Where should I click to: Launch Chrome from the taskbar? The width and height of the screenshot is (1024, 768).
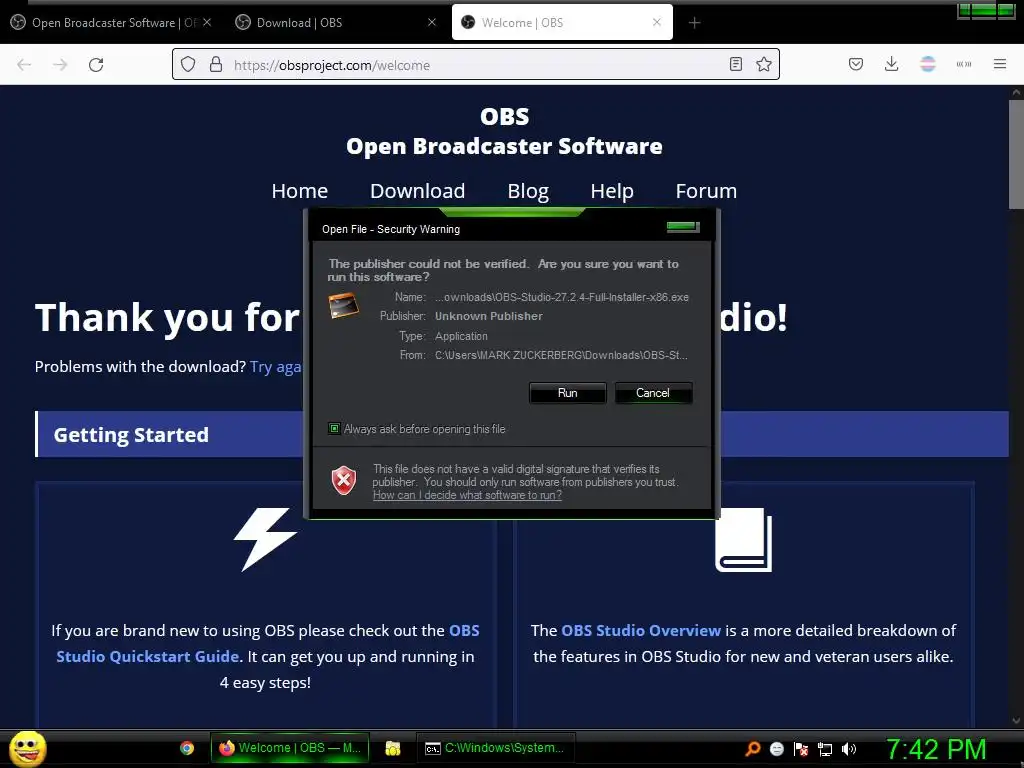tap(187, 748)
